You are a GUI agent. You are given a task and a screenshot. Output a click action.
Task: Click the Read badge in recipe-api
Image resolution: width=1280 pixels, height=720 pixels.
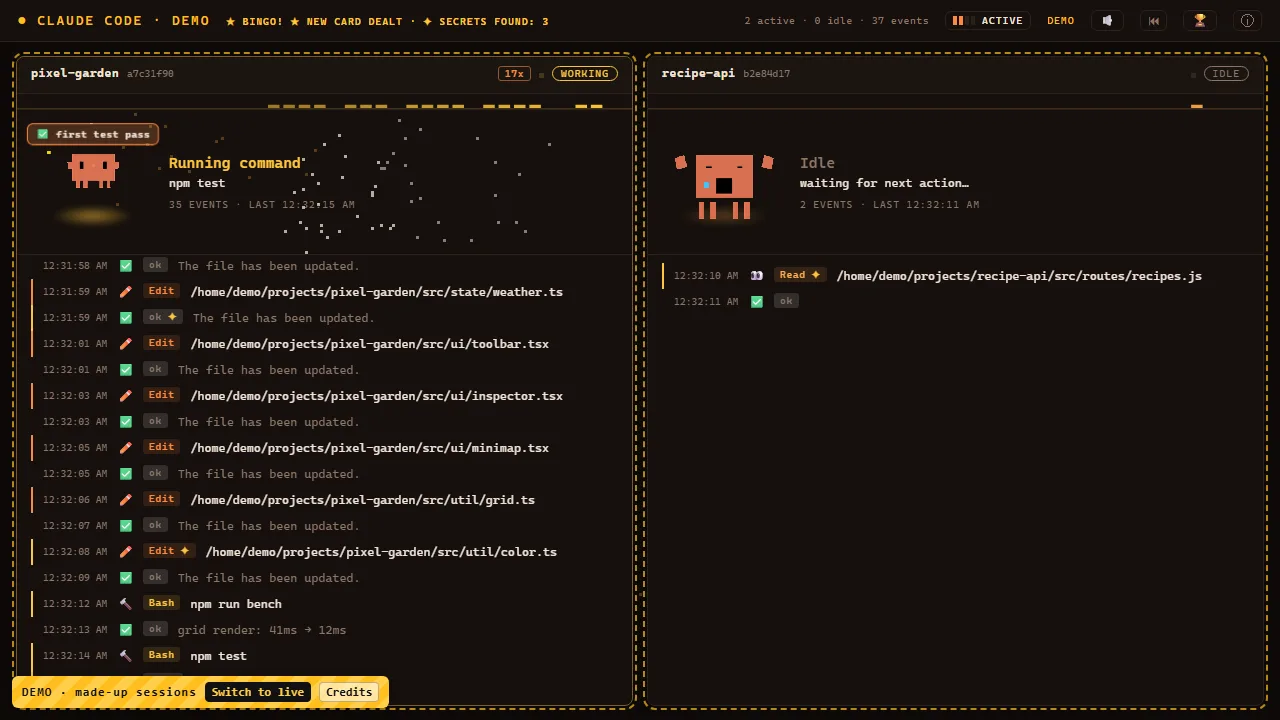pos(800,275)
